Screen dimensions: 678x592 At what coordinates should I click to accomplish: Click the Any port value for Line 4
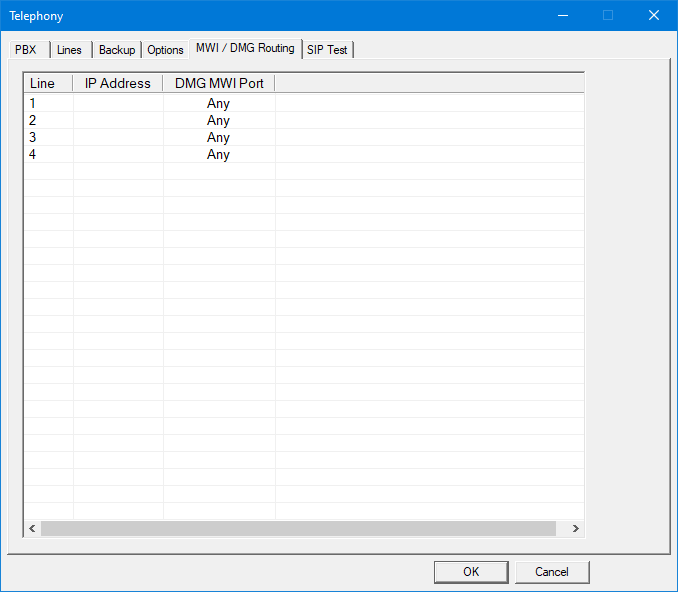pyautogui.click(x=218, y=155)
